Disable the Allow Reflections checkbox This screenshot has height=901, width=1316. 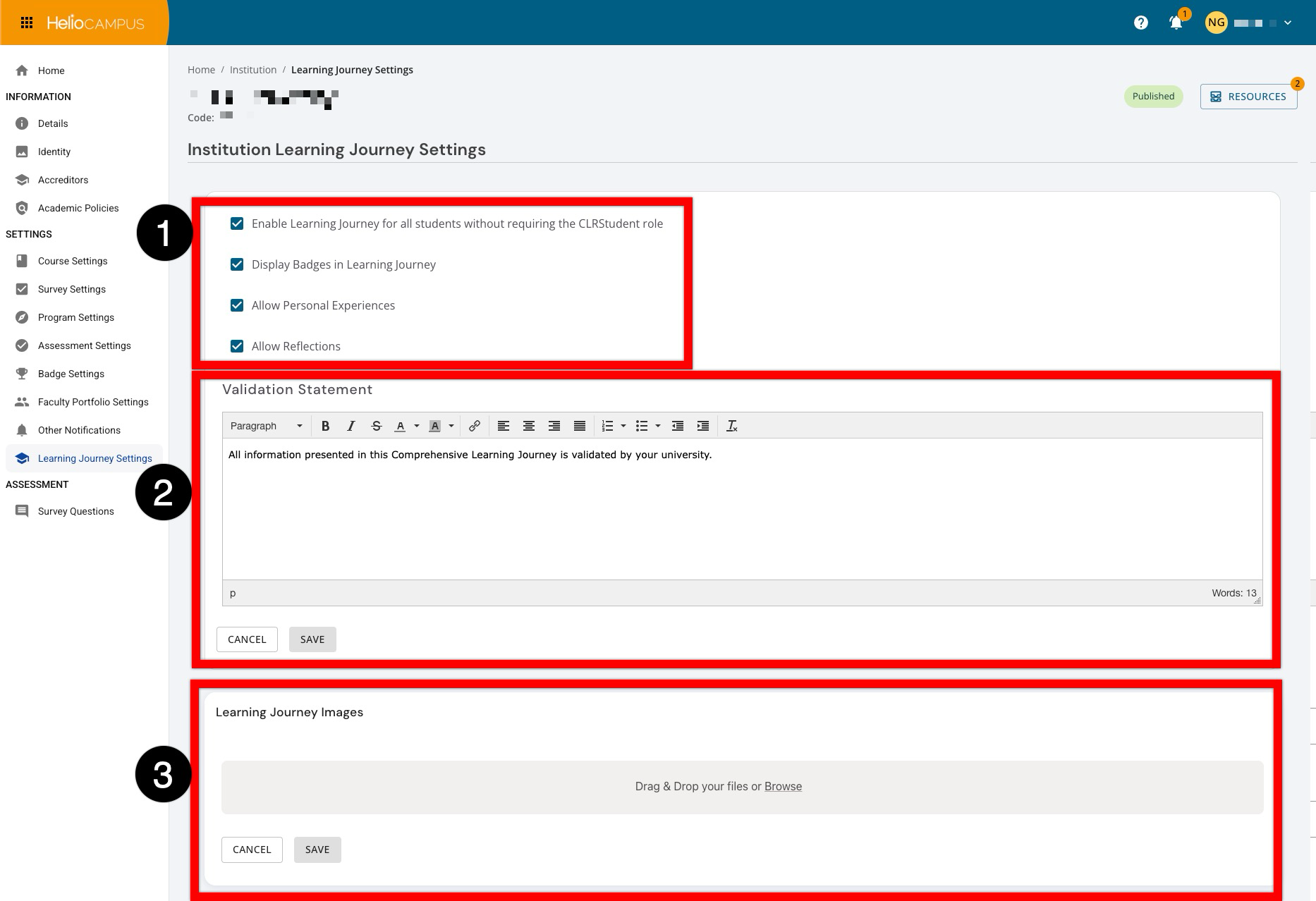[237, 346]
